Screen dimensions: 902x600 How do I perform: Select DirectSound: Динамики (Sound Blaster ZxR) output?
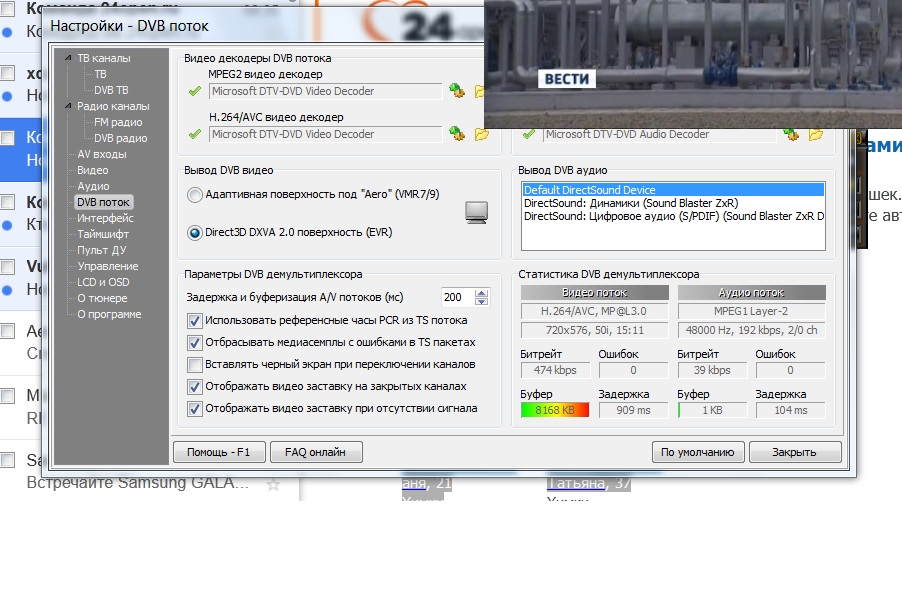click(x=631, y=202)
